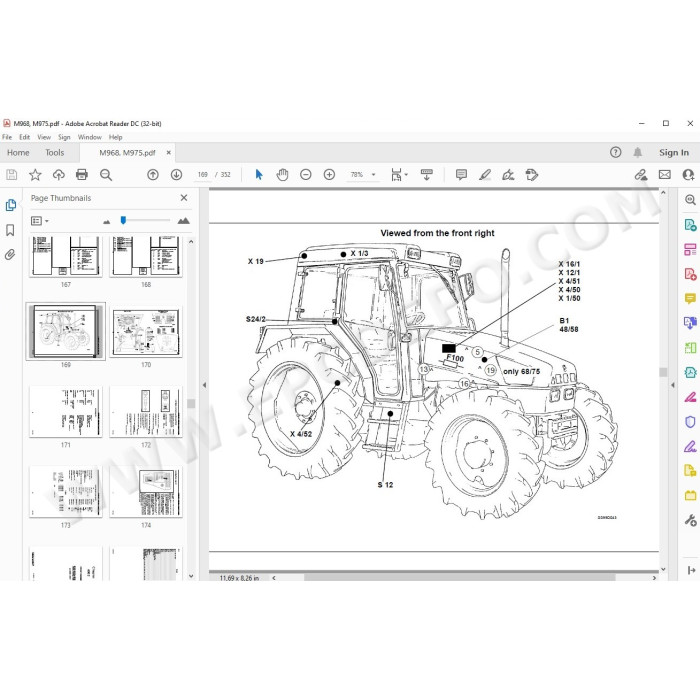Screen dimensions: 700x700
Task: Collapse right tools pane arrow
Action: [673, 385]
